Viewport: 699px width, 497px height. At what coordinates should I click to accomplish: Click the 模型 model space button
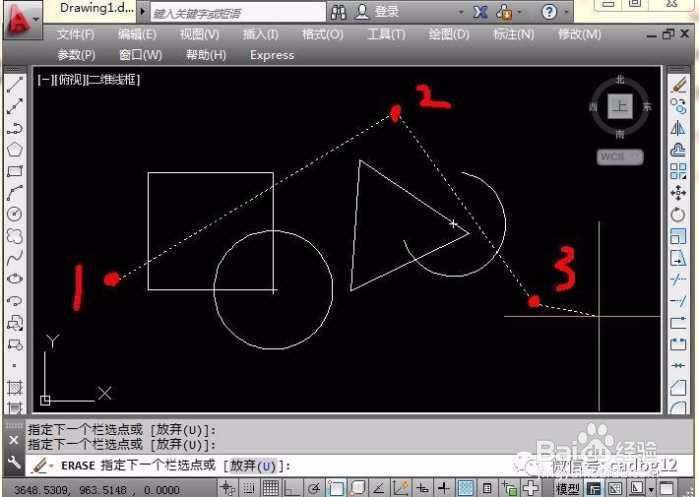click(x=568, y=489)
